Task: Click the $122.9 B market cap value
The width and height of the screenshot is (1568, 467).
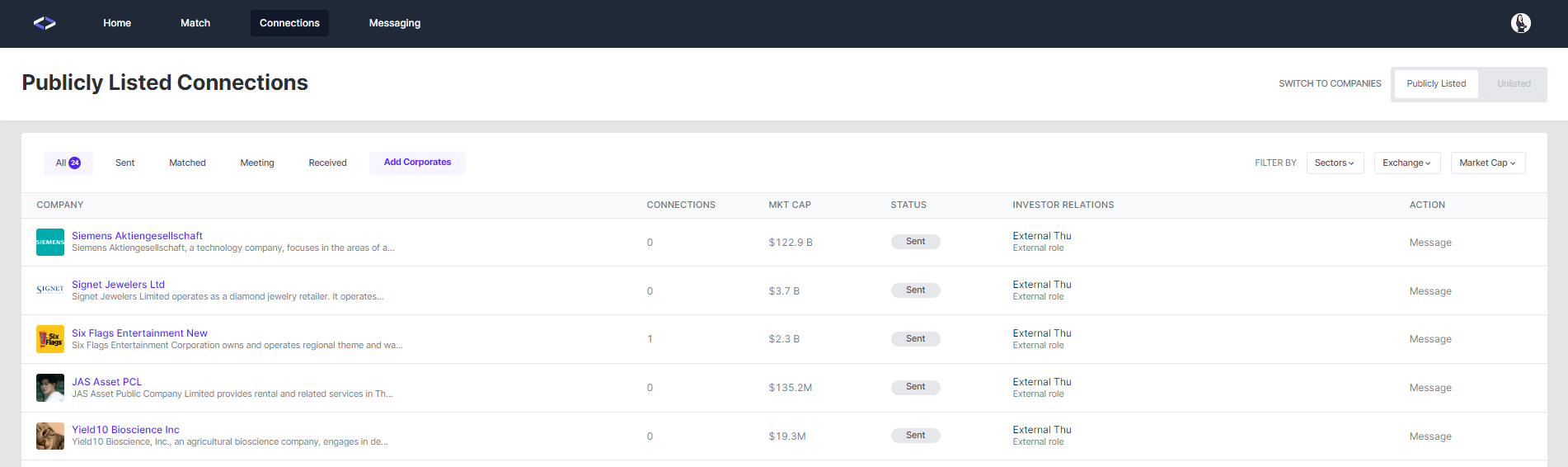Action: (791, 243)
